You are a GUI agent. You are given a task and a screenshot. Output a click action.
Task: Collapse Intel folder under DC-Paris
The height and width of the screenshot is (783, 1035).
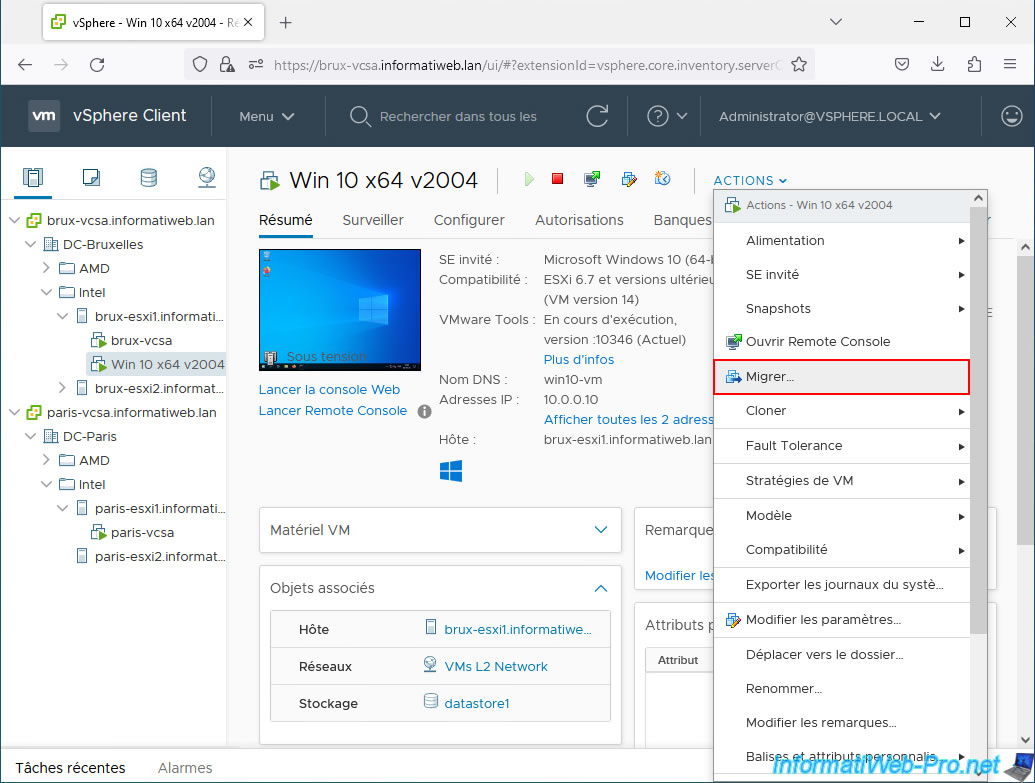(x=46, y=484)
